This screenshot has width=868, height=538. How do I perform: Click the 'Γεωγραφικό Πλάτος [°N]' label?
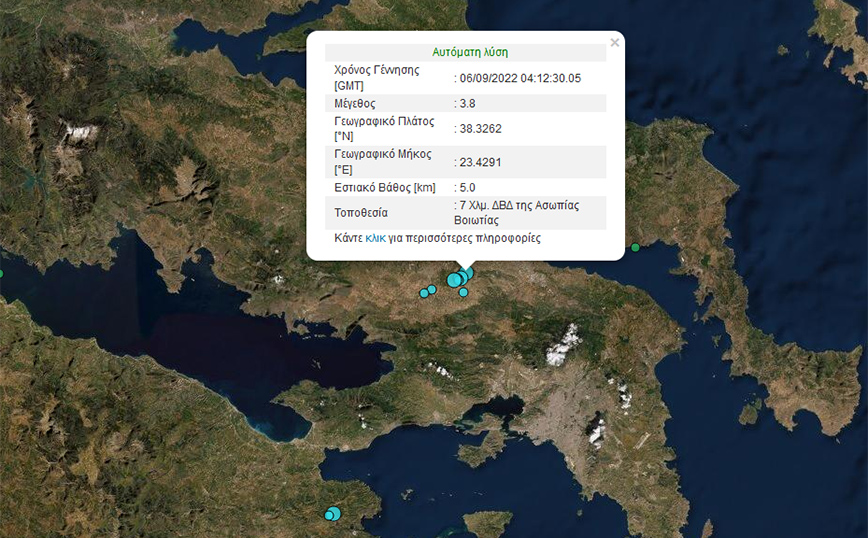tap(384, 128)
